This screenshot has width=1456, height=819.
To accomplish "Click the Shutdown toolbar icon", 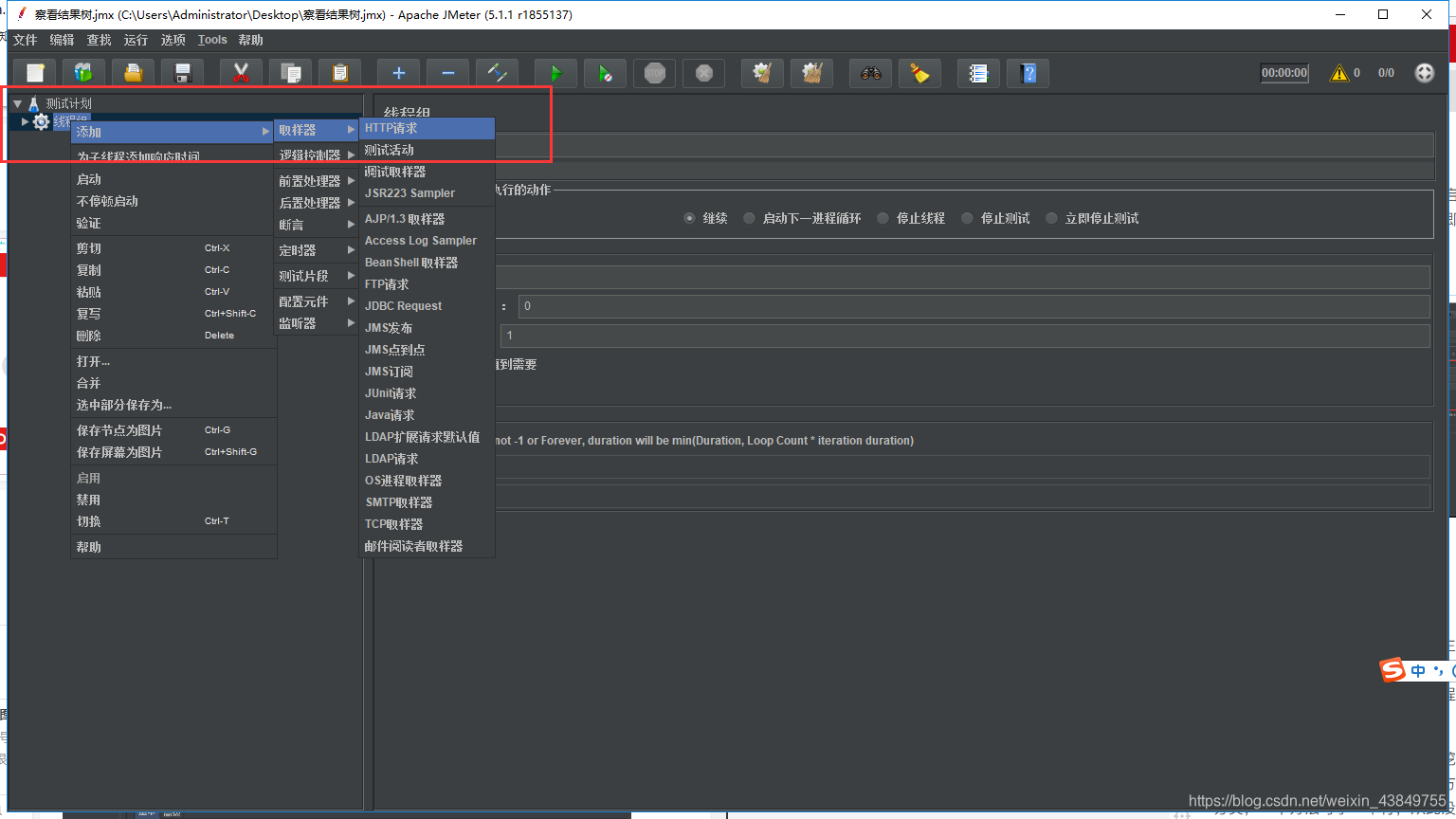I will click(704, 73).
